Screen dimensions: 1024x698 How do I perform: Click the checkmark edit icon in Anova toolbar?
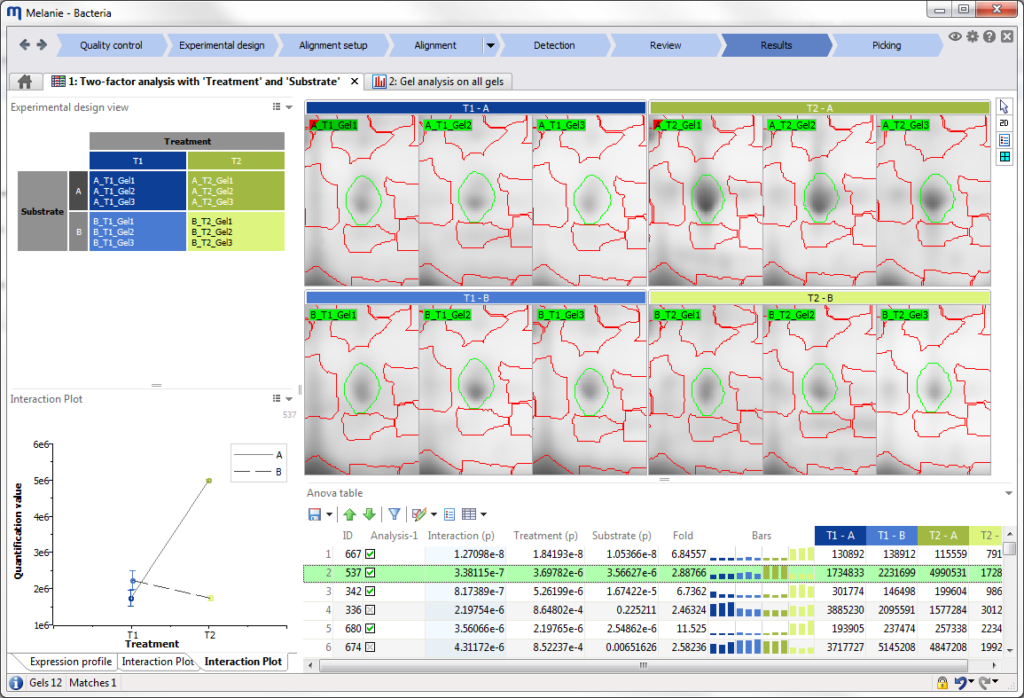[419, 515]
